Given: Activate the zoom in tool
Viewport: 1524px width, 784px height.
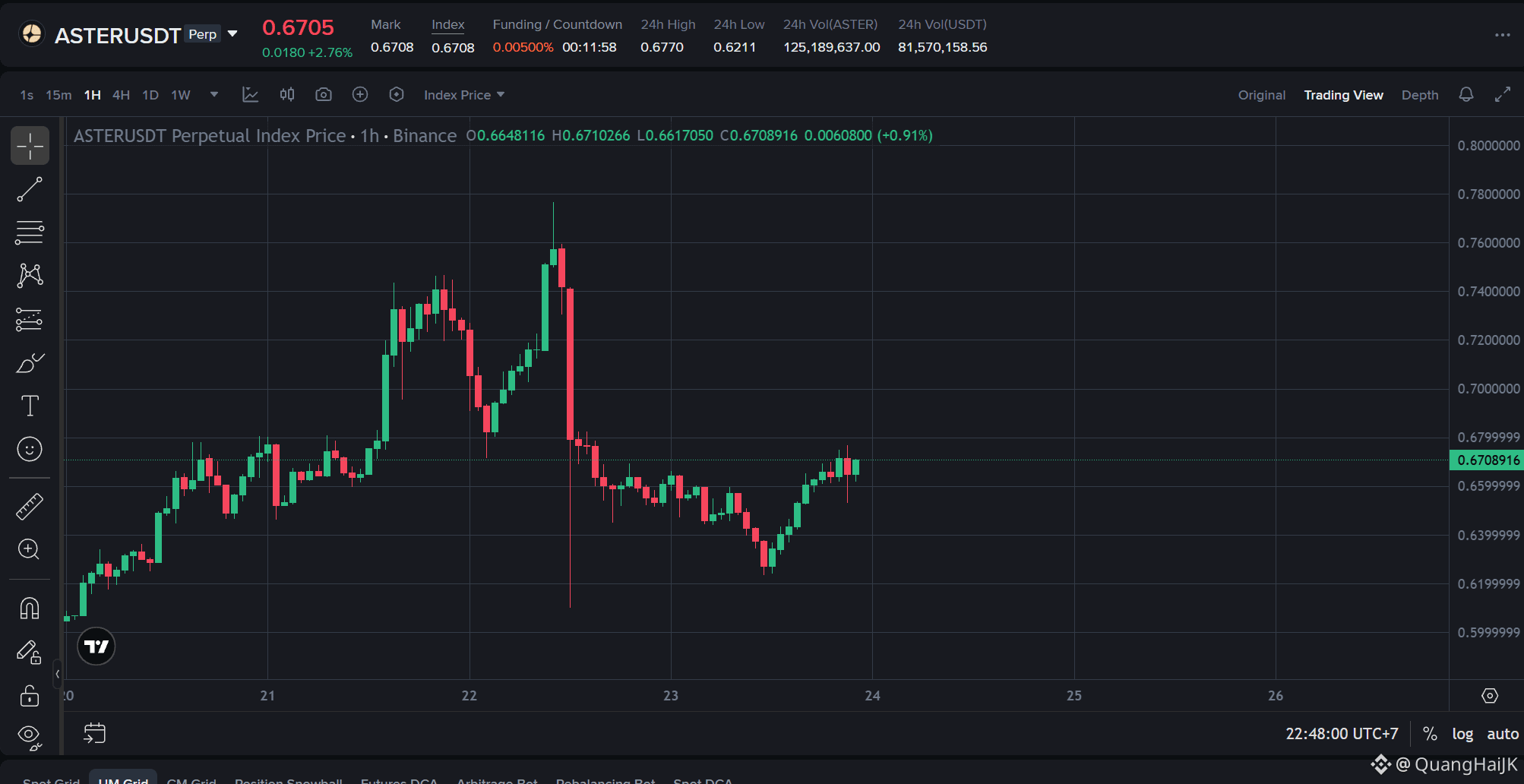Looking at the screenshot, I should (30, 549).
